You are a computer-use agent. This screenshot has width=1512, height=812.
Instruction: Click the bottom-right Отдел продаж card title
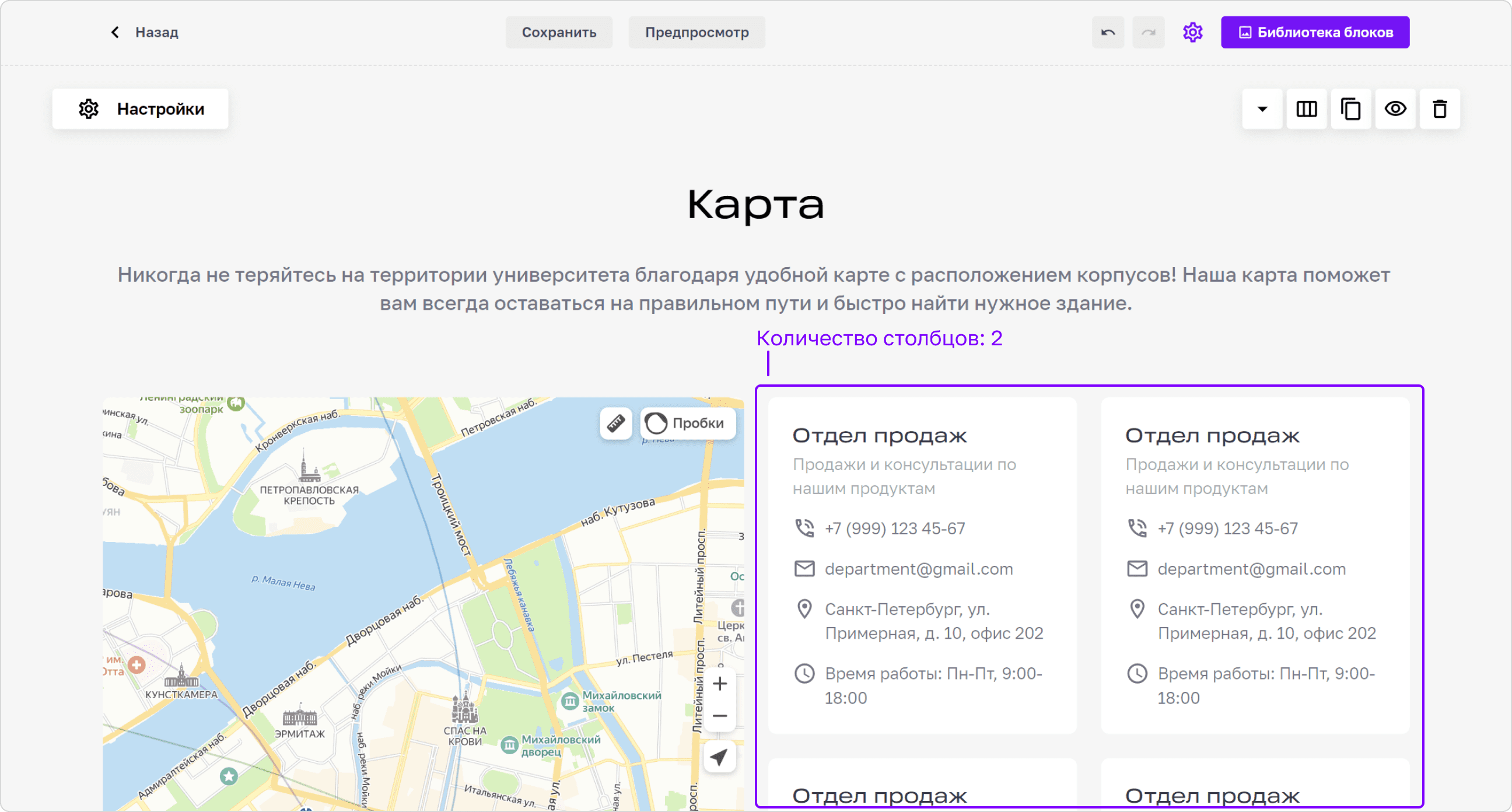click(x=1212, y=796)
